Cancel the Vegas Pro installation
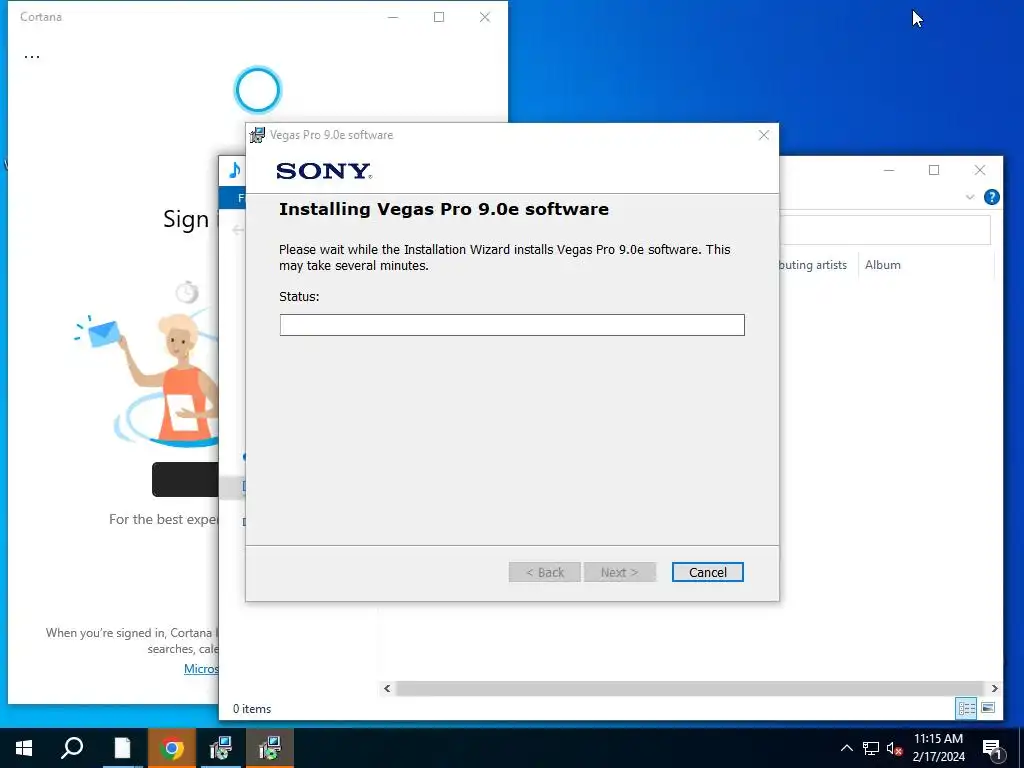1024x768 pixels. point(707,572)
